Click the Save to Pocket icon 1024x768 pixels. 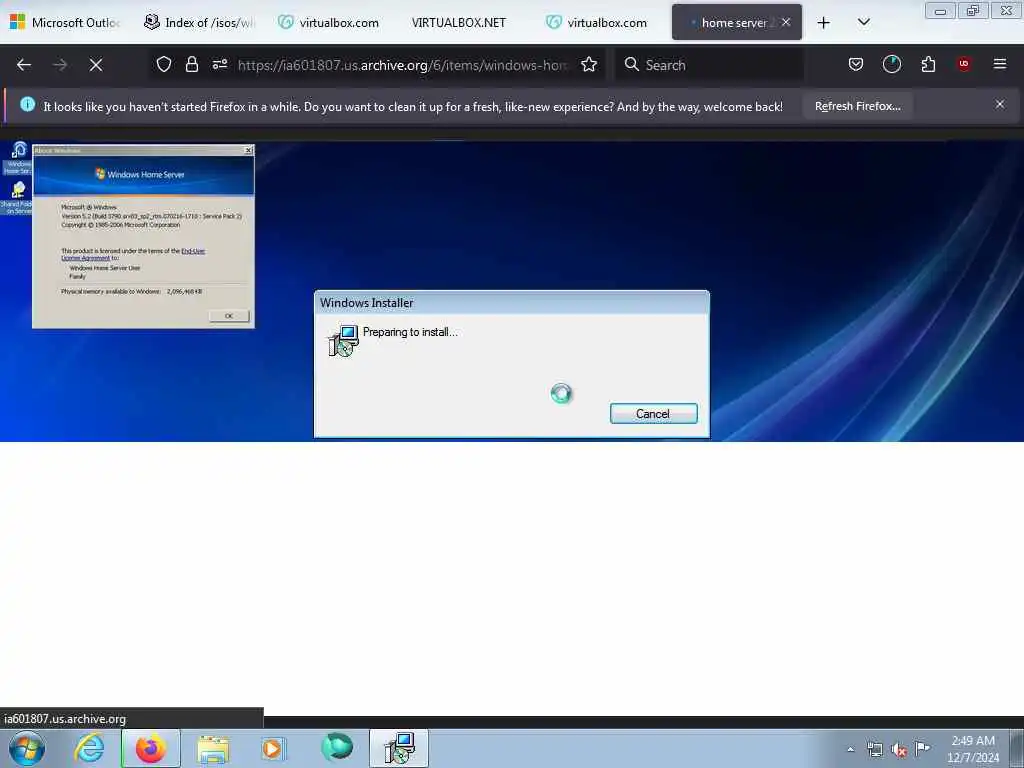click(x=856, y=64)
